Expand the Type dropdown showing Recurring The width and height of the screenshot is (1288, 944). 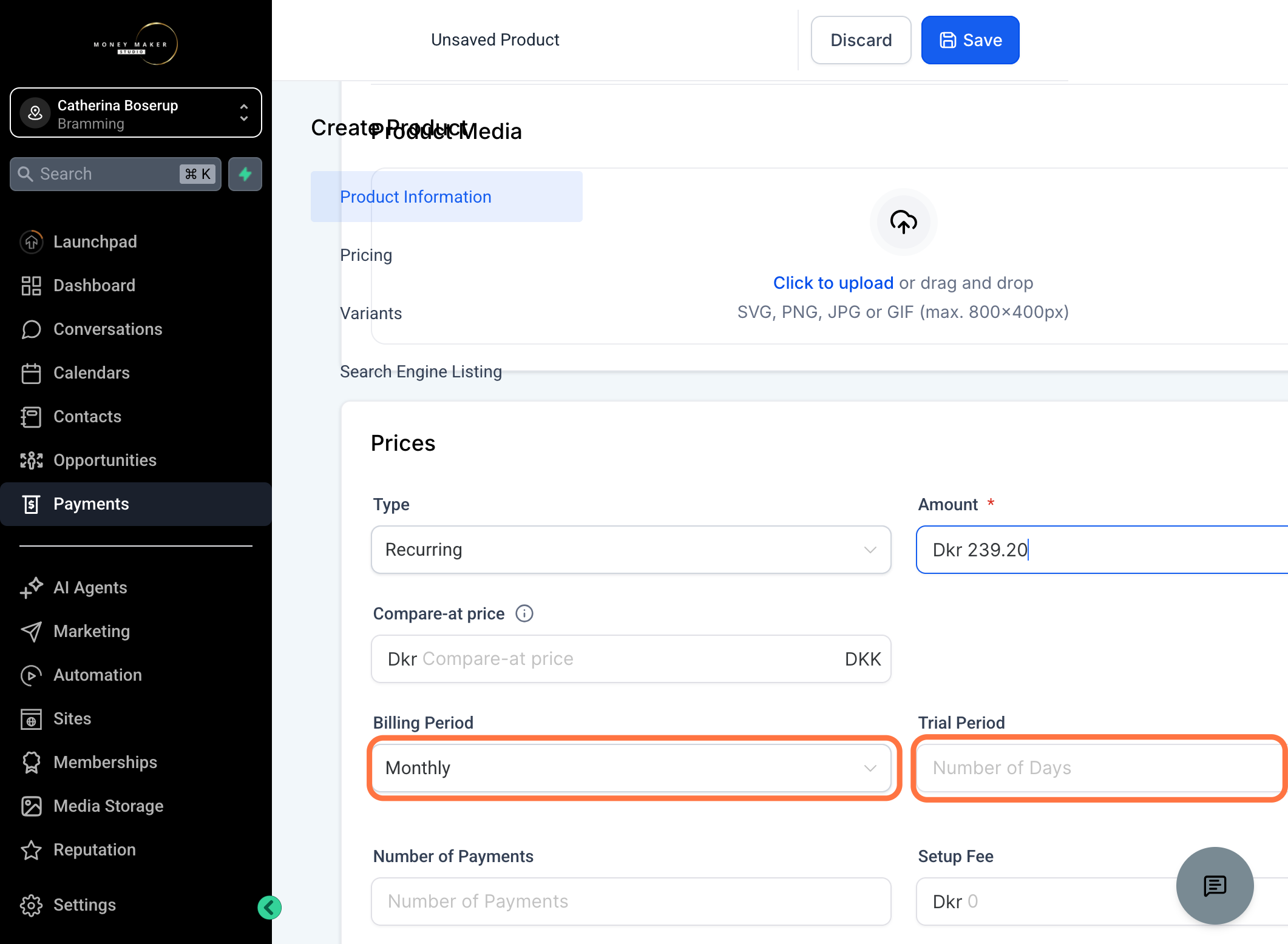pyautogui.click(x=631, y=550)
